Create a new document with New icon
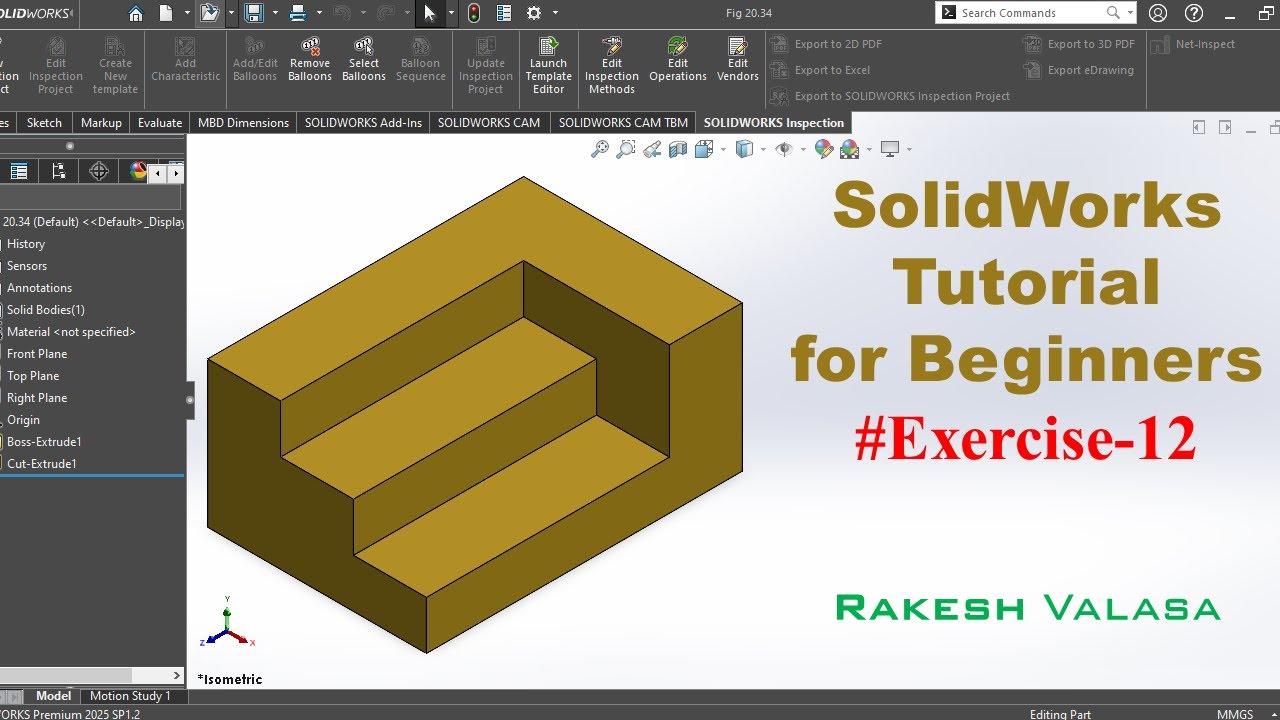 (166, 13)
